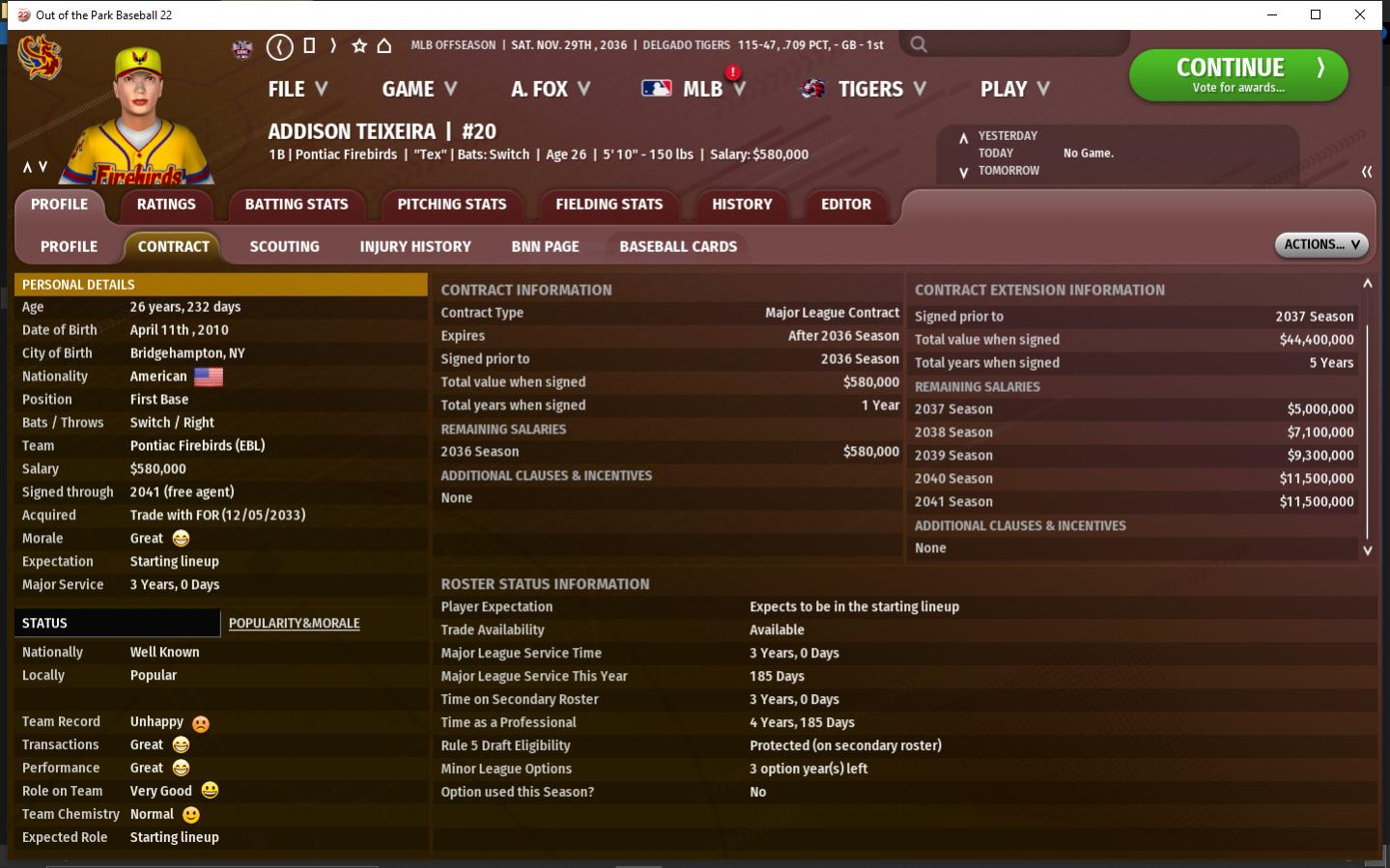Viewport: 1390px width, 868px height.
Task: Click the back navigation arrow icon
Action: coord(279,46)
